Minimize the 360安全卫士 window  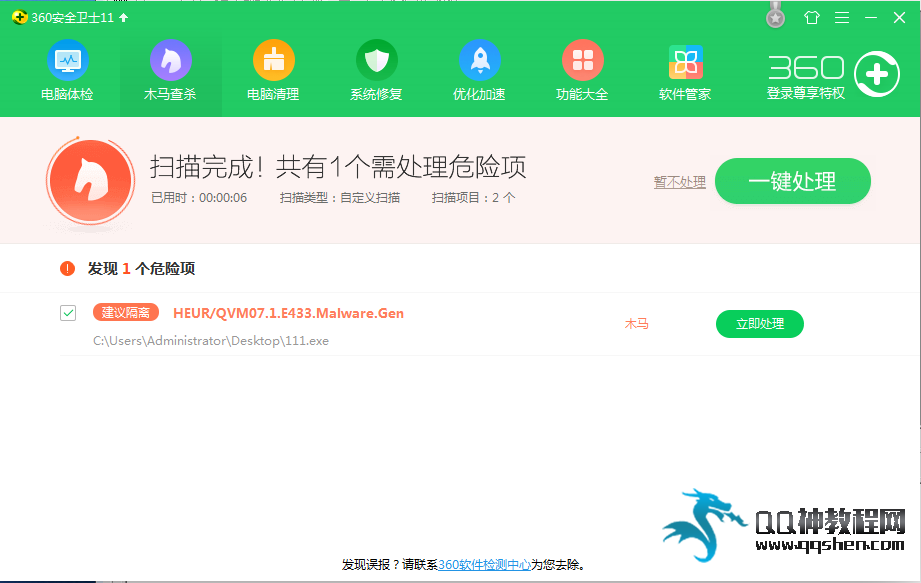[870, 18]
